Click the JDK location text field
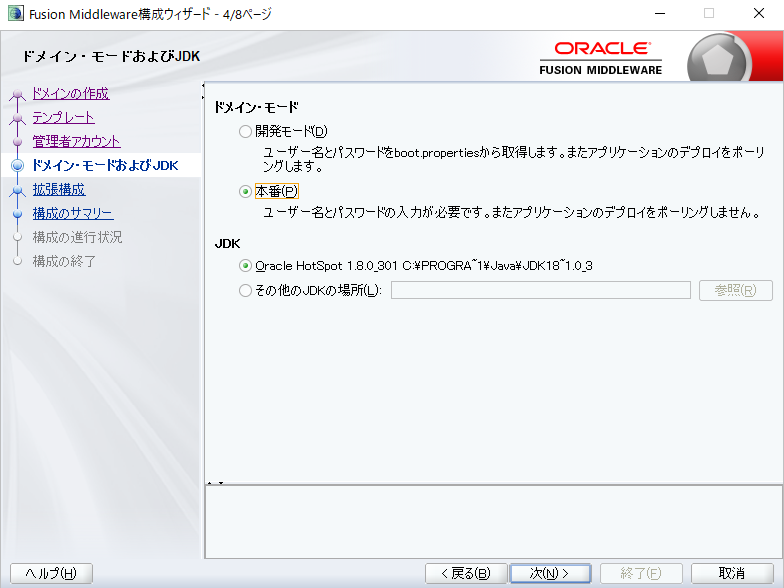Image resolution: width=784 pixels, height=588 pixels. click(540, 290)
